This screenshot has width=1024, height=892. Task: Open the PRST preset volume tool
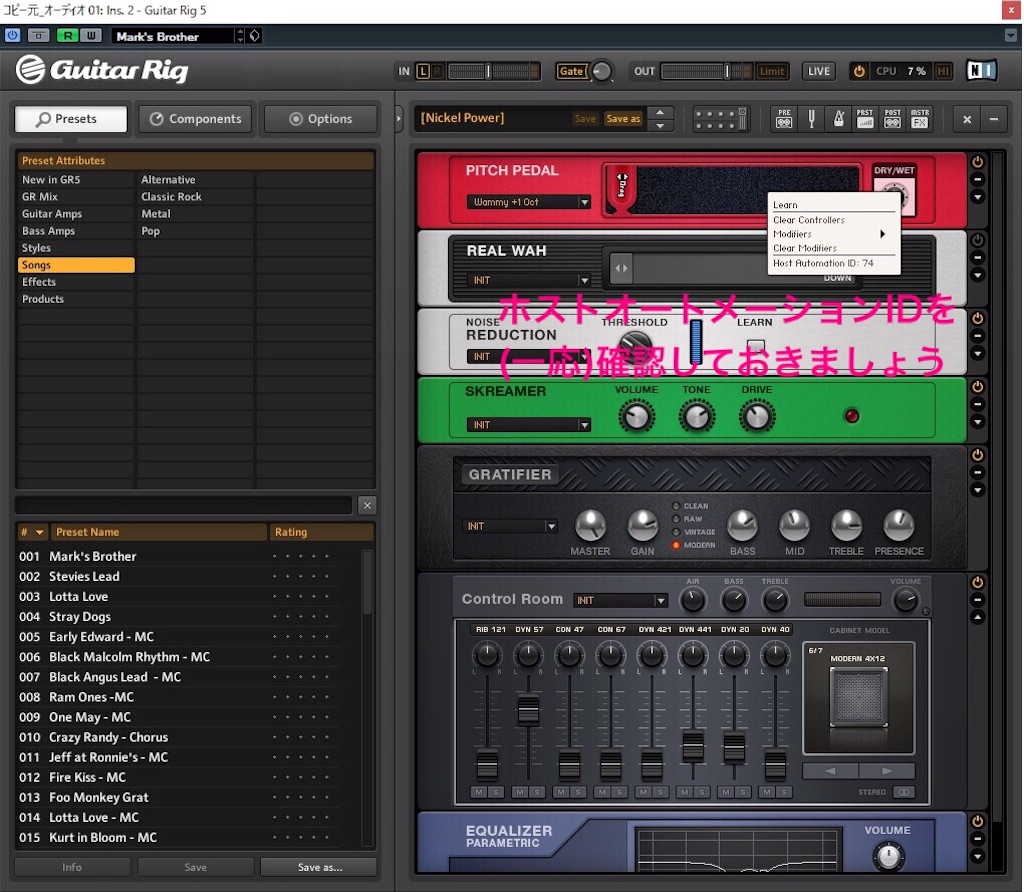click(865, 118)
